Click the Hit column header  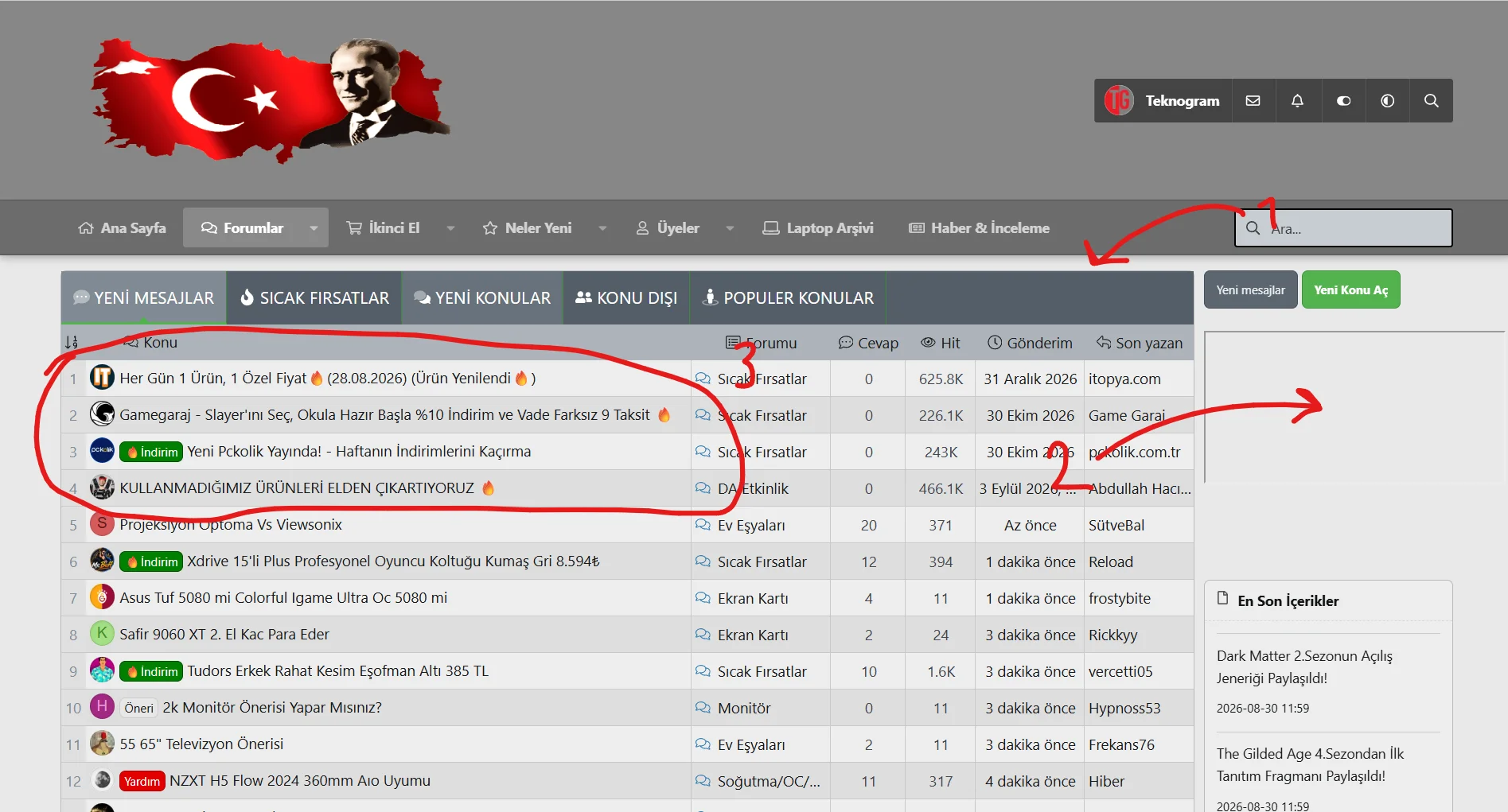coord(941,343)
